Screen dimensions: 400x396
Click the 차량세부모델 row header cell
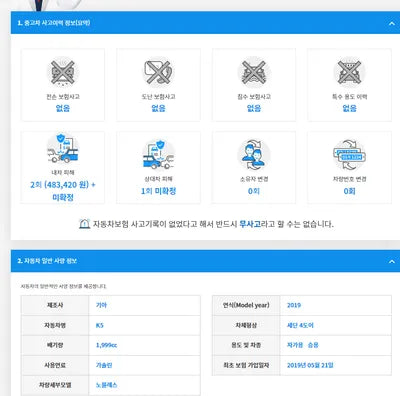[55, 385]
